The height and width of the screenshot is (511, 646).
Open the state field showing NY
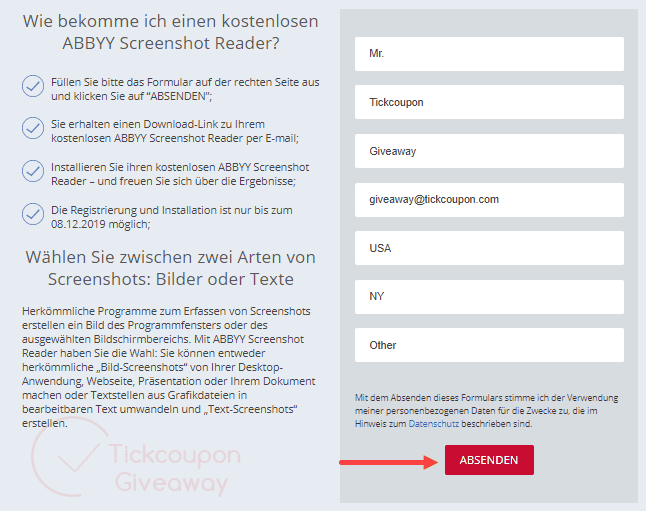pyautogui.click(x=489, y=297)
